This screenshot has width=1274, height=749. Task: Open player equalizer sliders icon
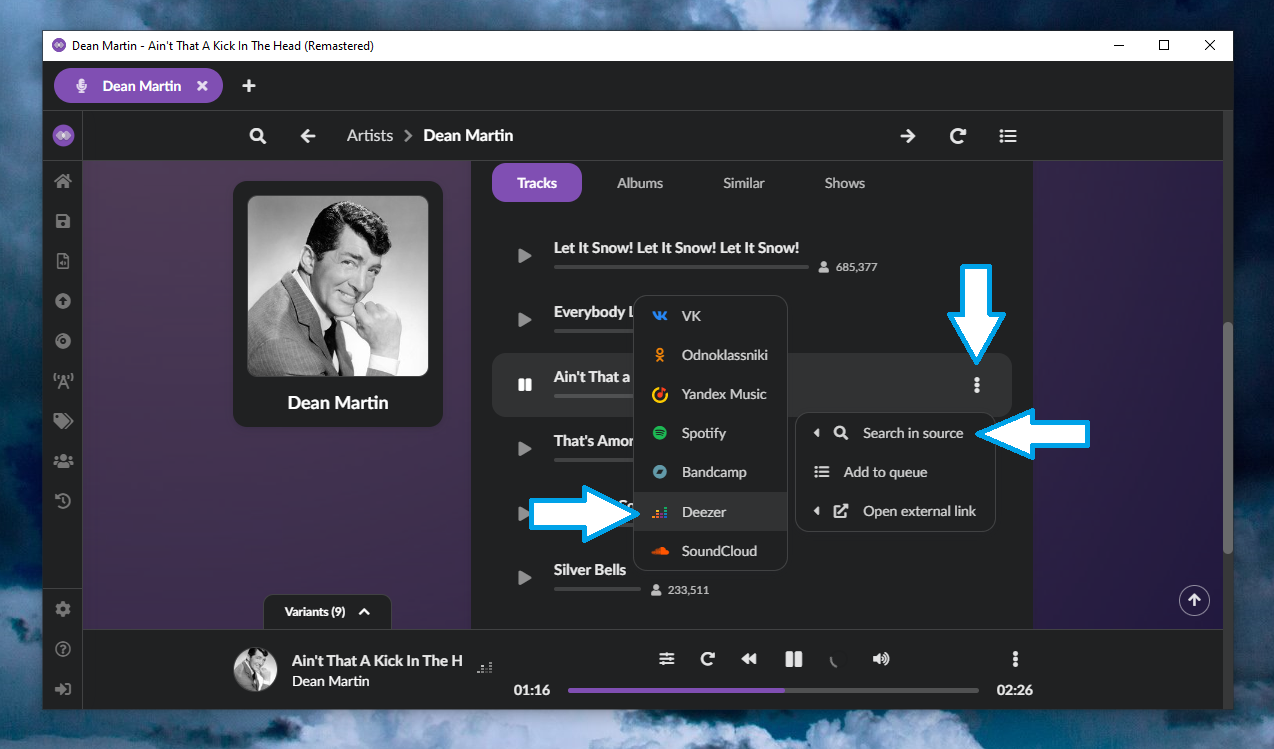tap(667, 658)
